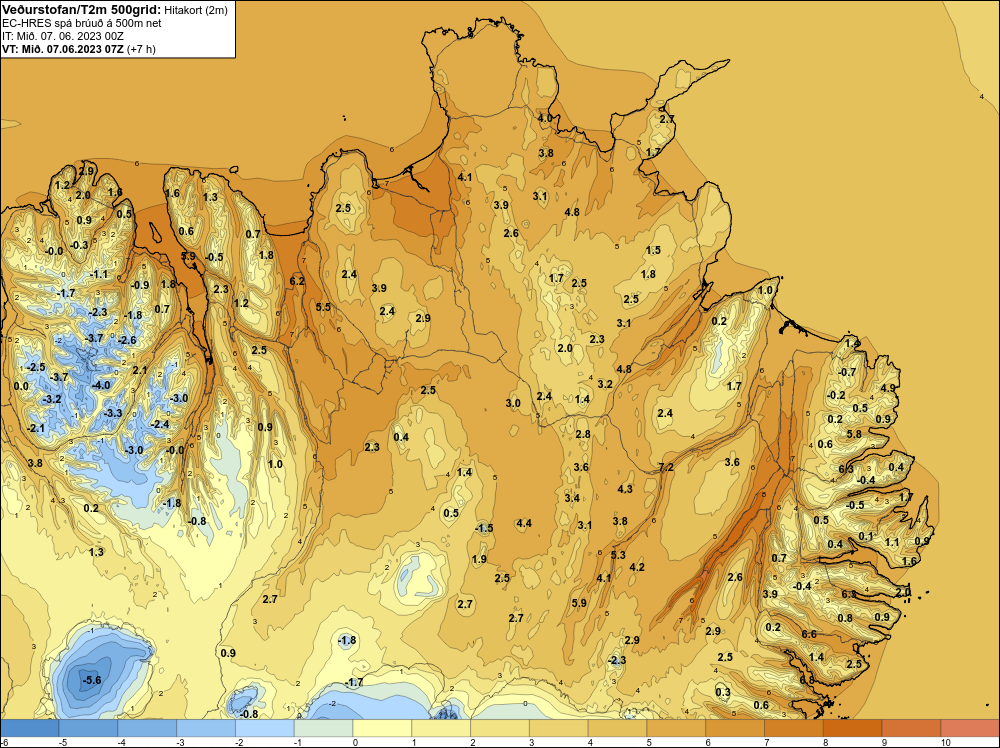Click the temperature value "5.8" on the map
1000x748 pixels.
point(854,434)
